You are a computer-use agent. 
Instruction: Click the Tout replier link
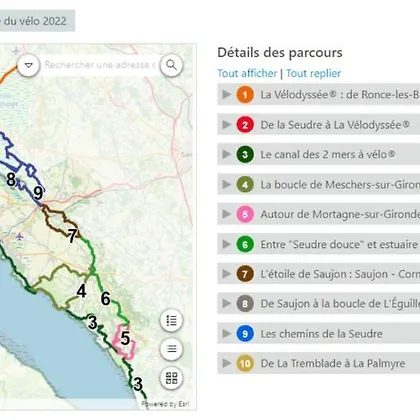tap(313, 73)
